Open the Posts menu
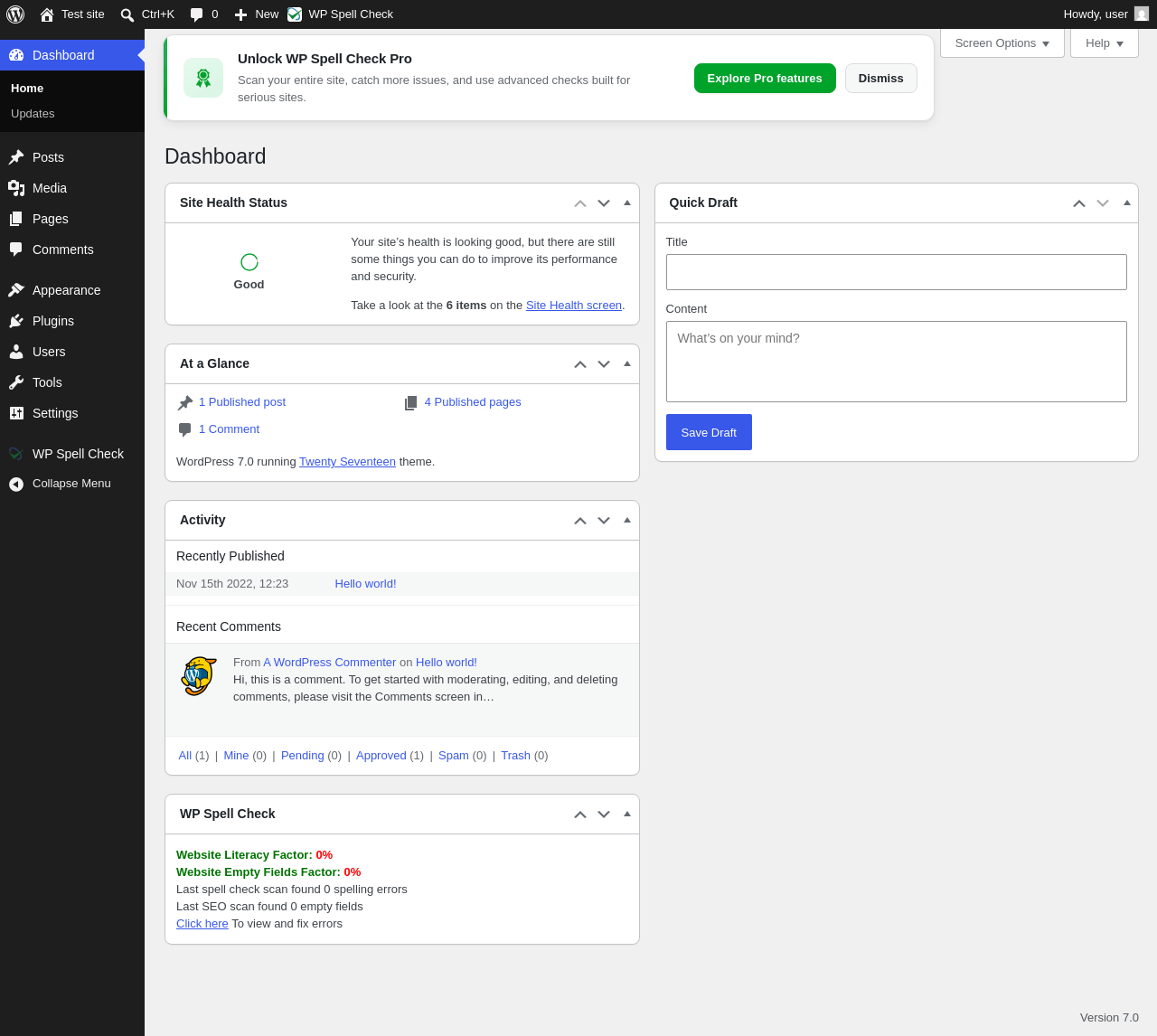Viewport: 1157px width, 1036px height. click(72, 157)
